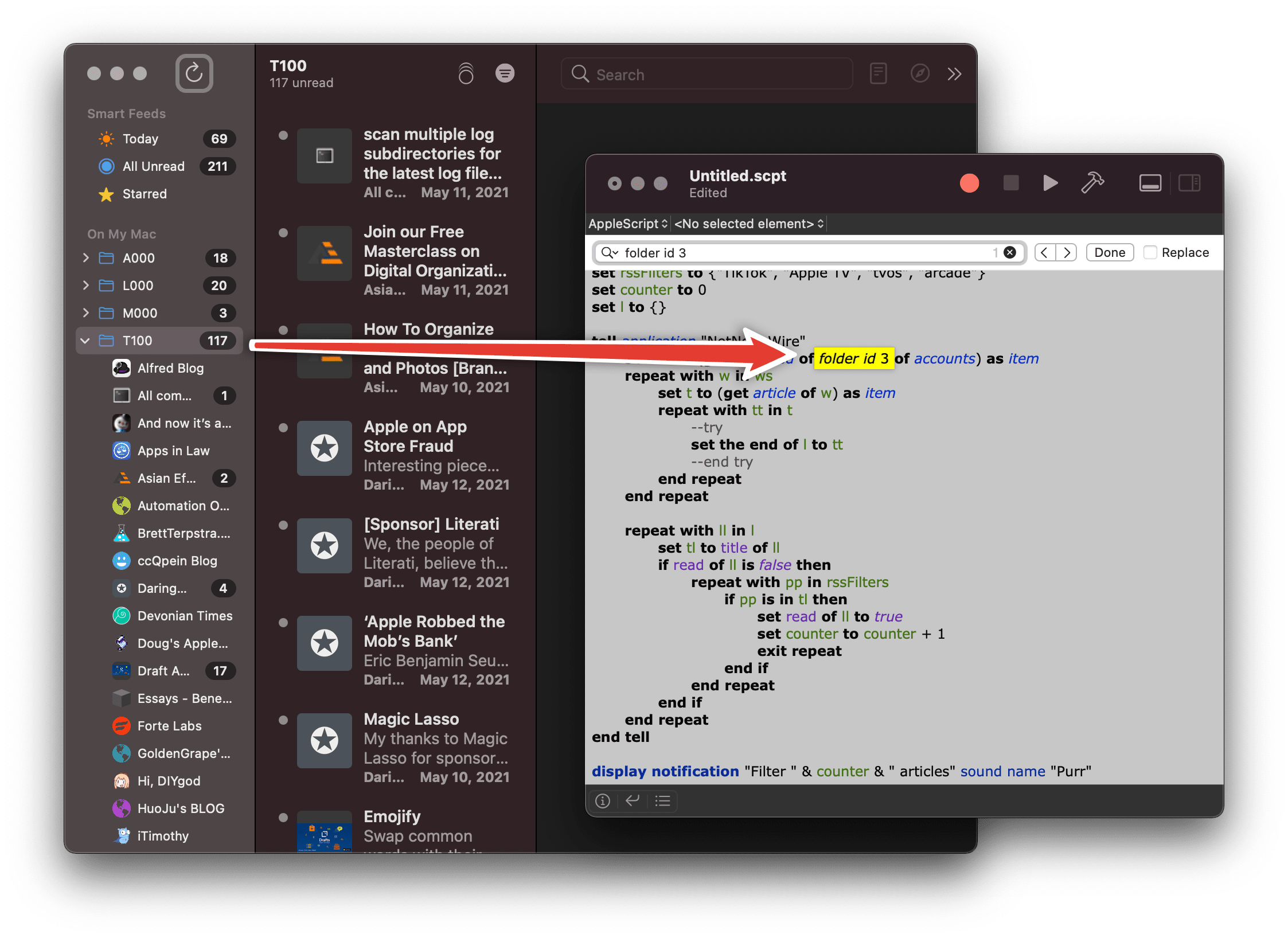Collapse the T100 folder
The height and width of the screenshot is (938, 1288).
point(85,341)
